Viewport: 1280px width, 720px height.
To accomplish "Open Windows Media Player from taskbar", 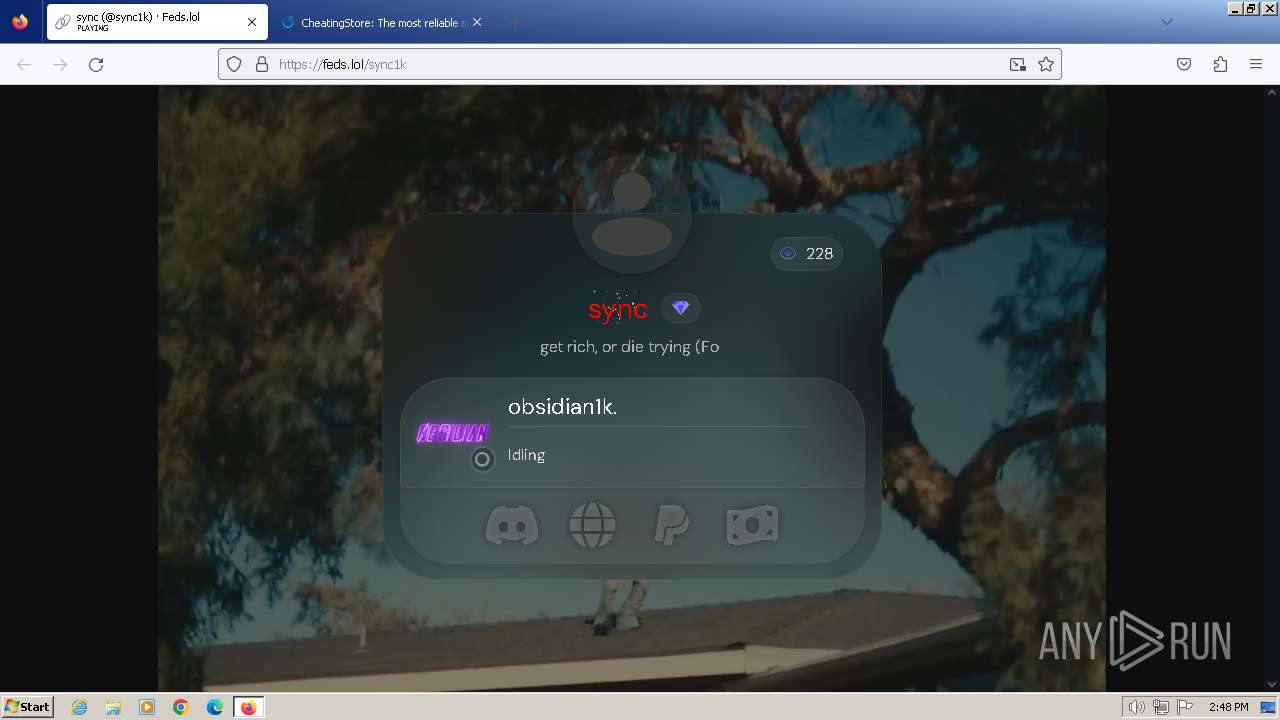I will pos(147,707).
